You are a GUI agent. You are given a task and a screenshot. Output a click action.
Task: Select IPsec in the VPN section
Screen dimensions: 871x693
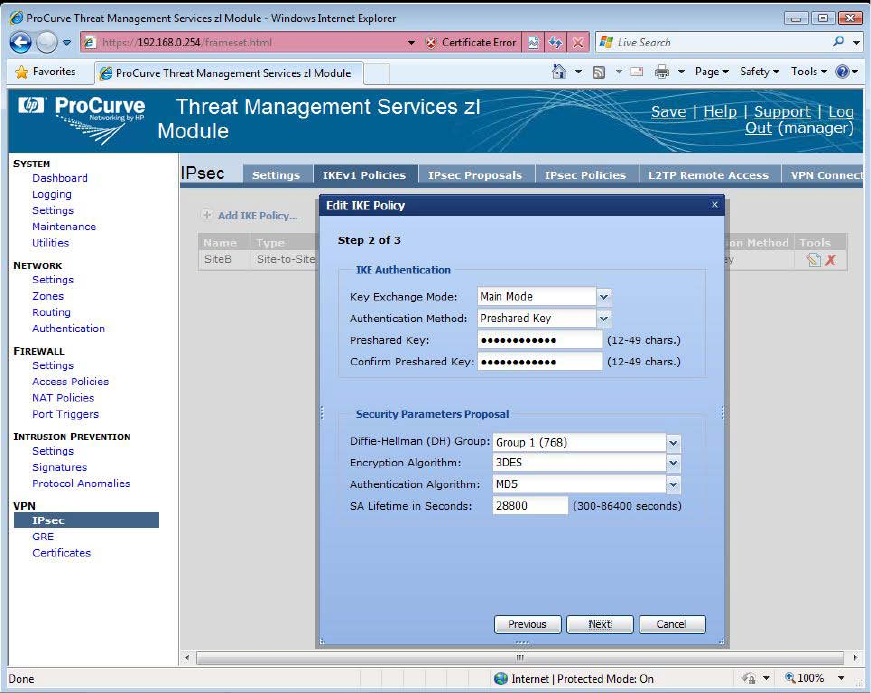tap(86, 520)
